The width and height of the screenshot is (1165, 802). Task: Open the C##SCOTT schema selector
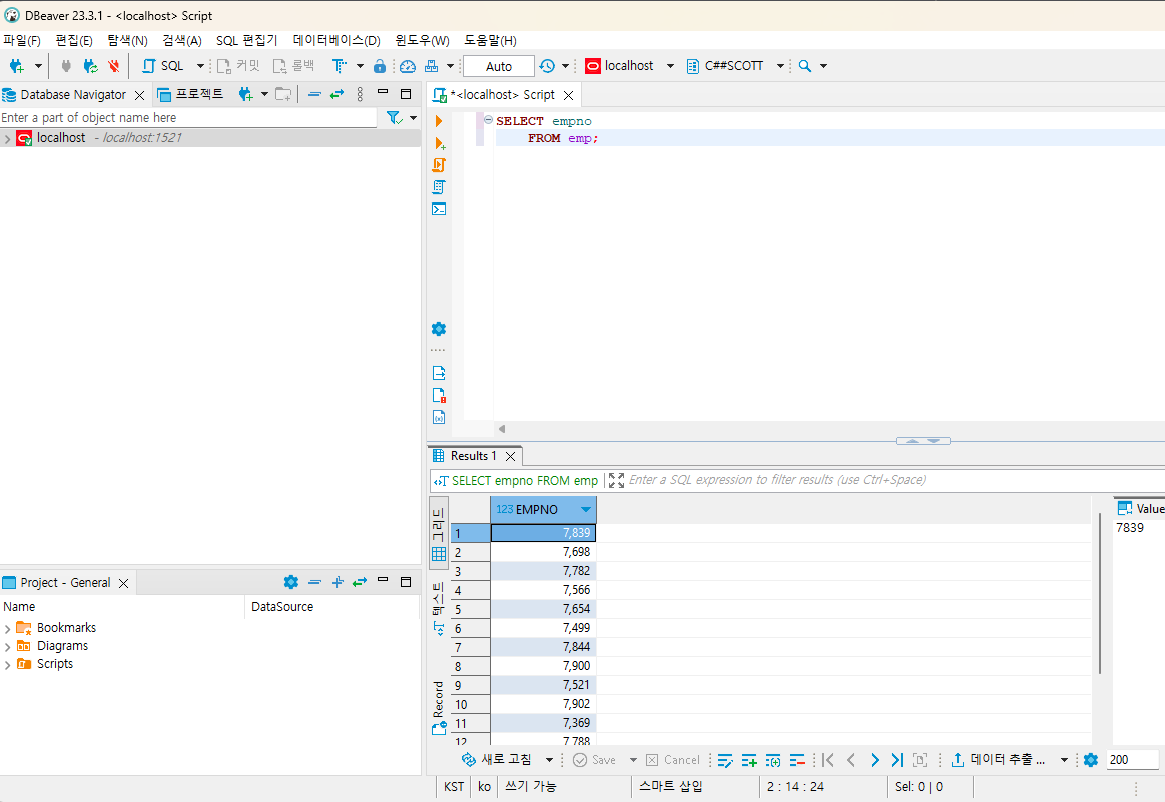click(x=734, y=66)
